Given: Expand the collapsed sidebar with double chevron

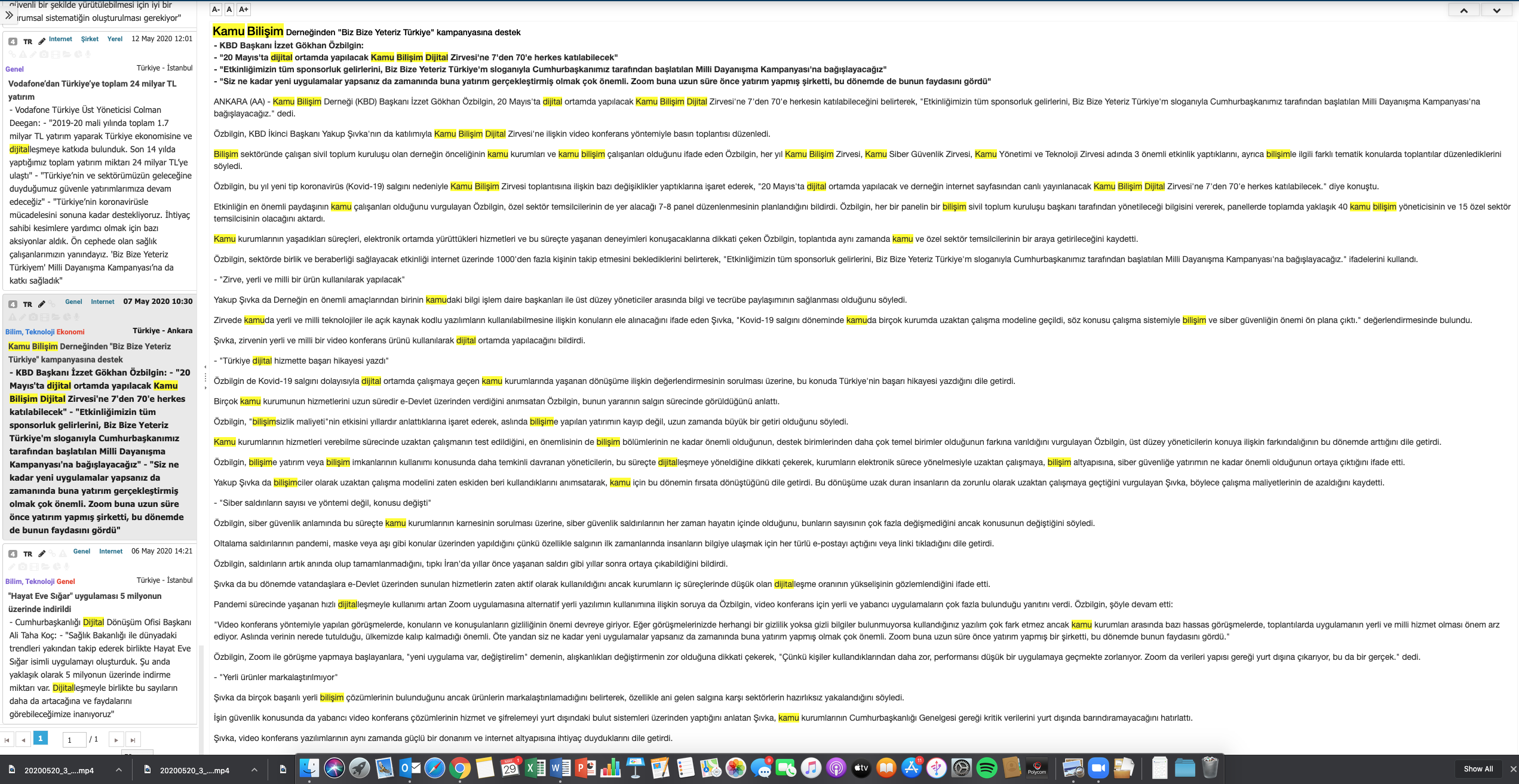Looking at the screenshot, I should [x=9, y=15].
